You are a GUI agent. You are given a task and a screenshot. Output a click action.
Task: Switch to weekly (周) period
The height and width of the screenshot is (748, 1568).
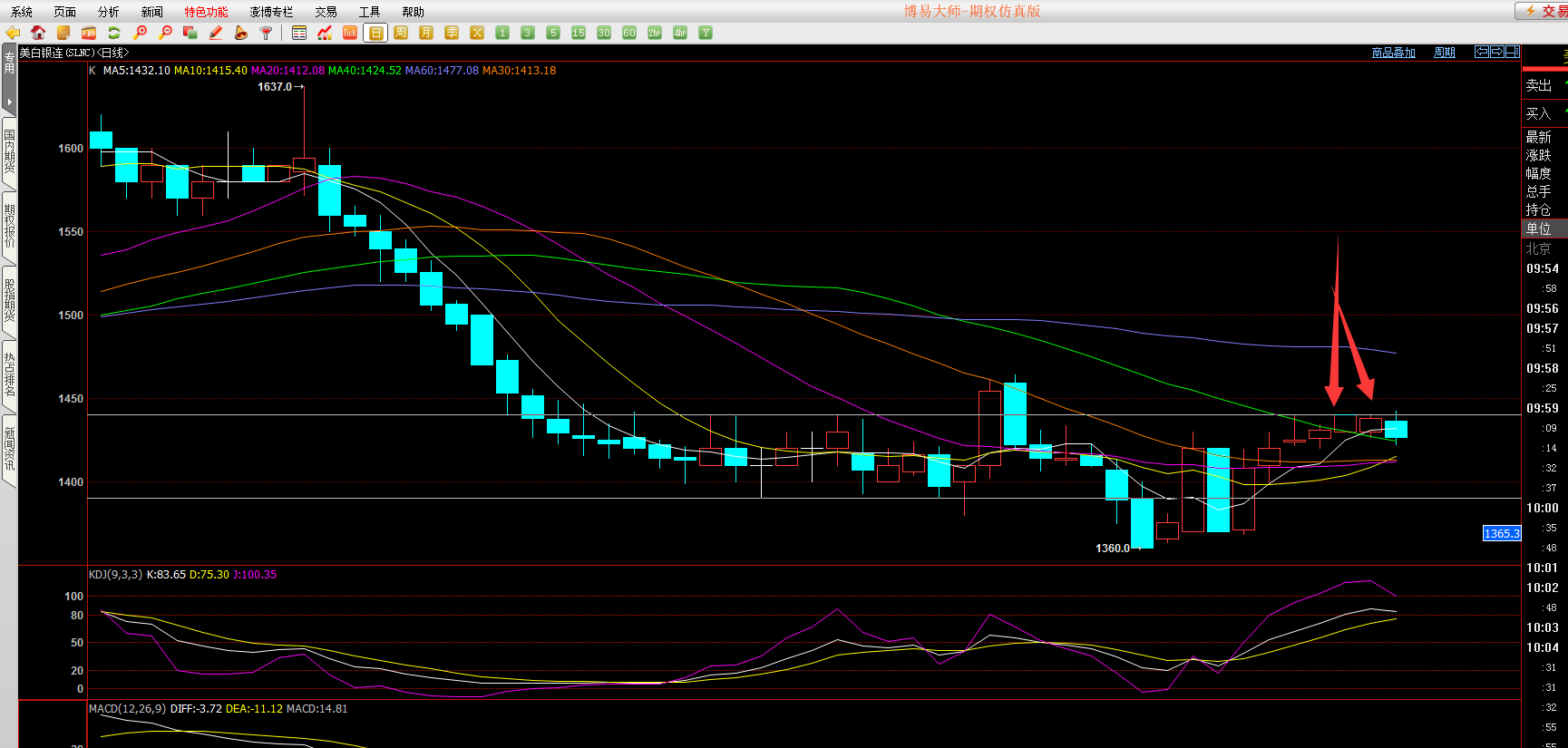pos(401,33)
